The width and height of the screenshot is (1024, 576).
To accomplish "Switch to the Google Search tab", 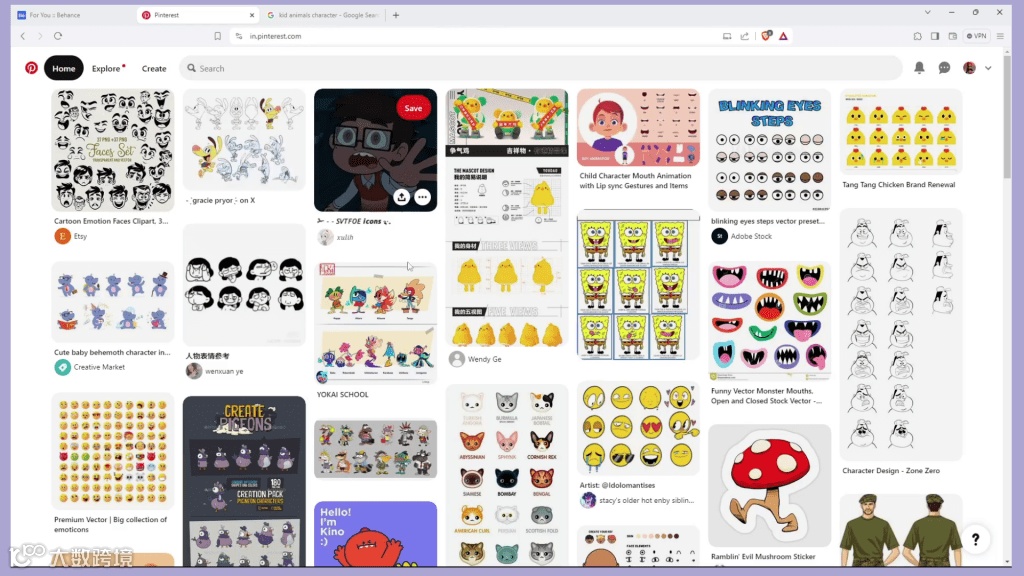I will pos(323,14).
